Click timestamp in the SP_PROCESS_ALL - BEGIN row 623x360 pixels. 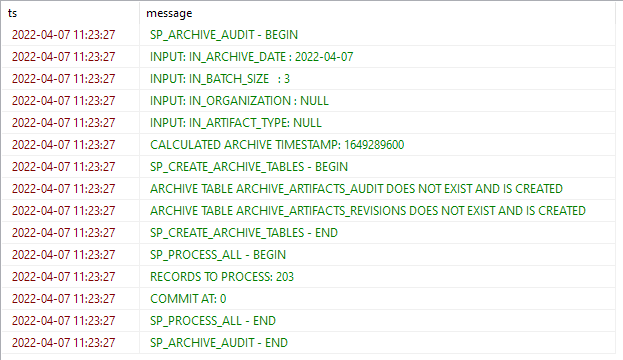[64, 255]
